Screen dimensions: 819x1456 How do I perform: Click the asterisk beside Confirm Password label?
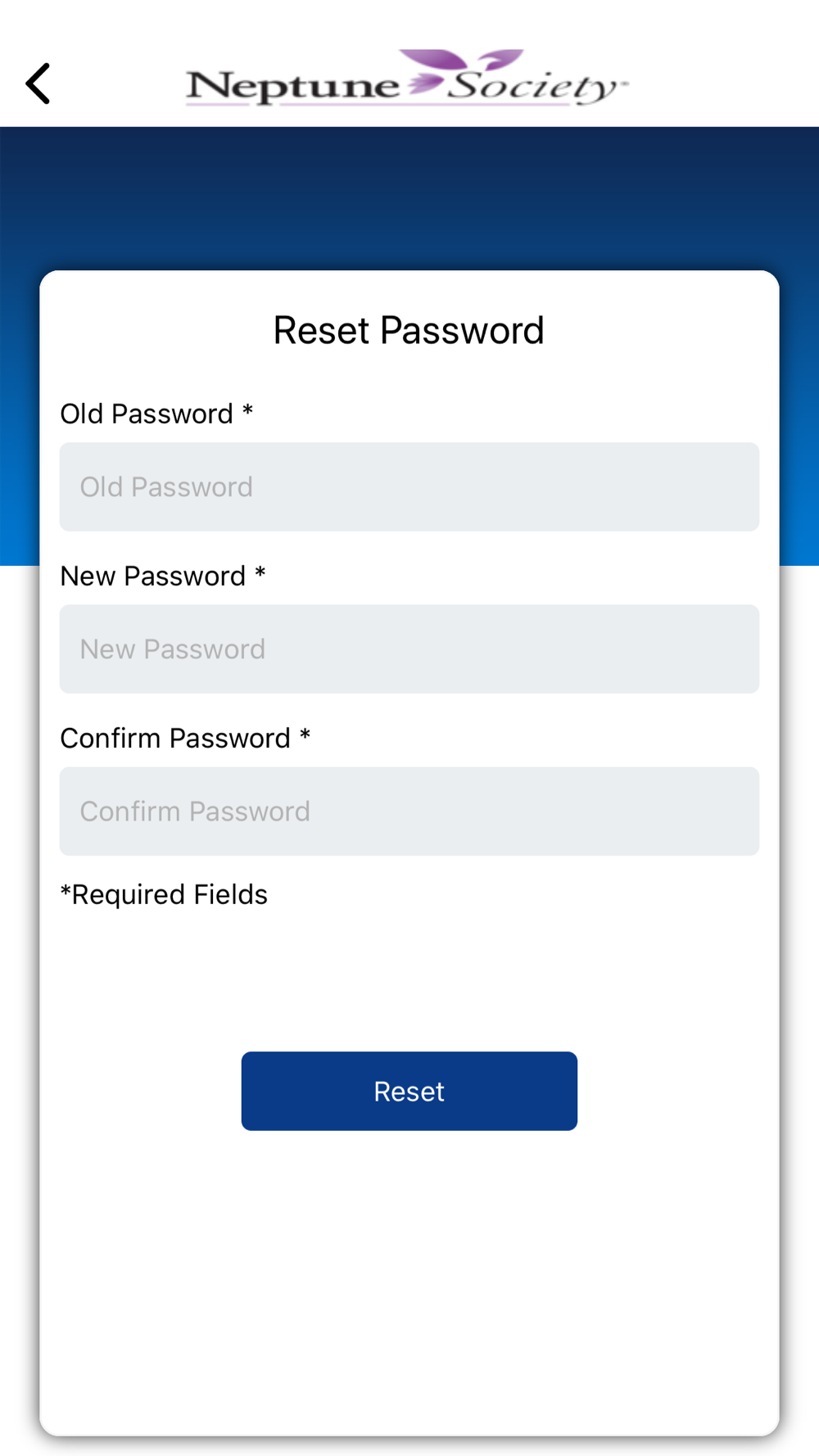pos(305,736)
